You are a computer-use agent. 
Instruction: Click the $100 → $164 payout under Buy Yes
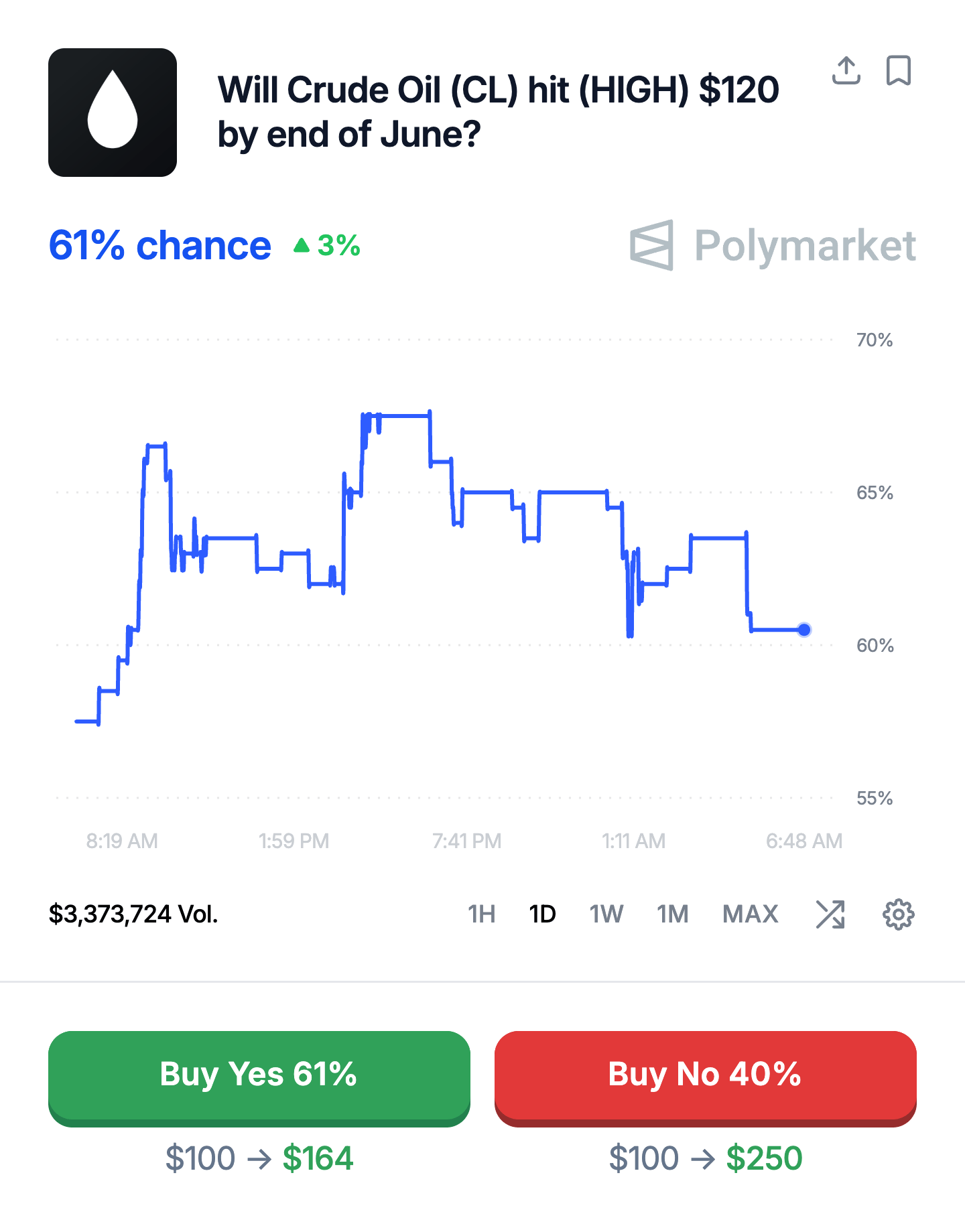click(x=259, y=1158)
